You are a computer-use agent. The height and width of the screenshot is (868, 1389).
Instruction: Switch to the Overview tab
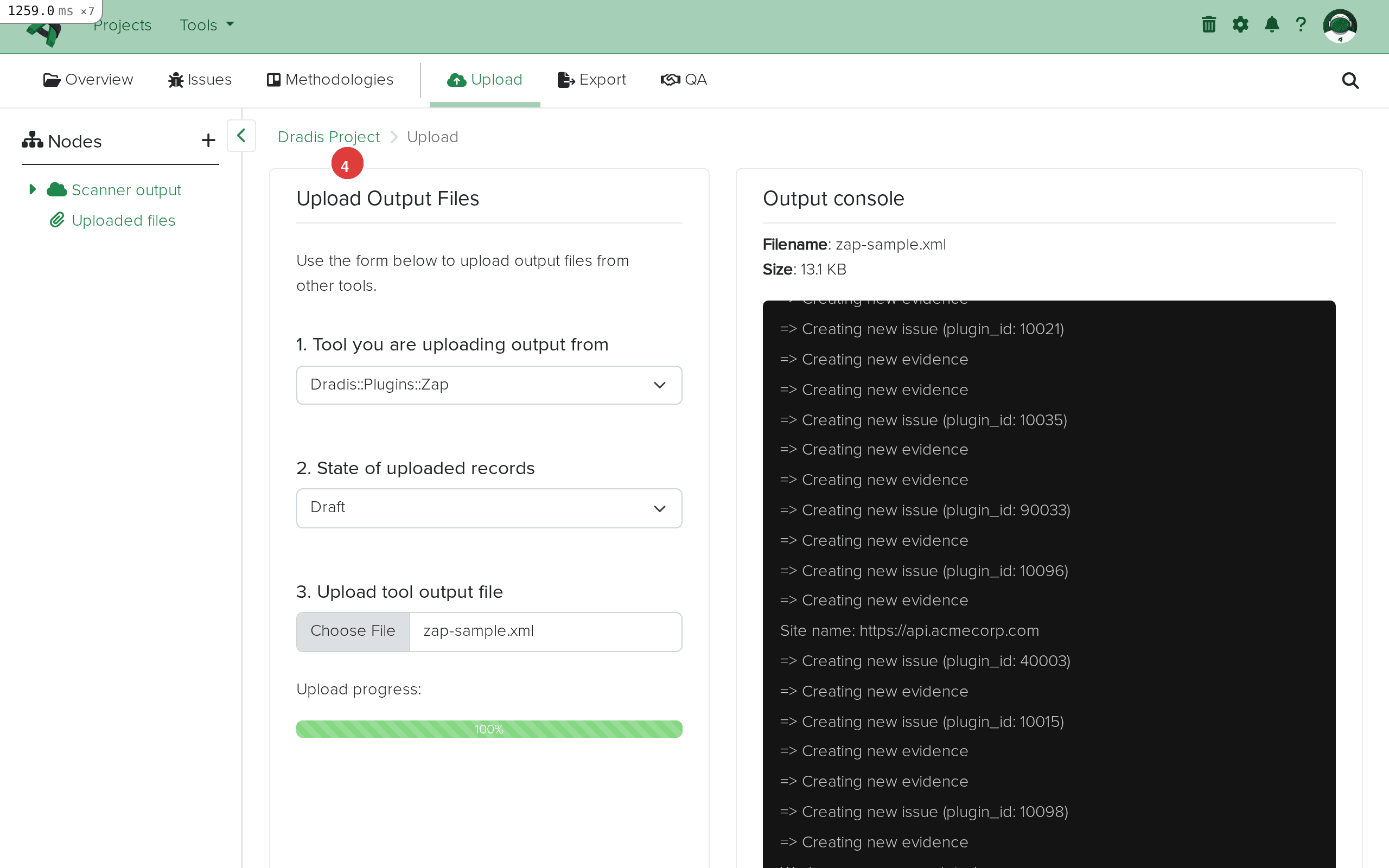[88, 79]
